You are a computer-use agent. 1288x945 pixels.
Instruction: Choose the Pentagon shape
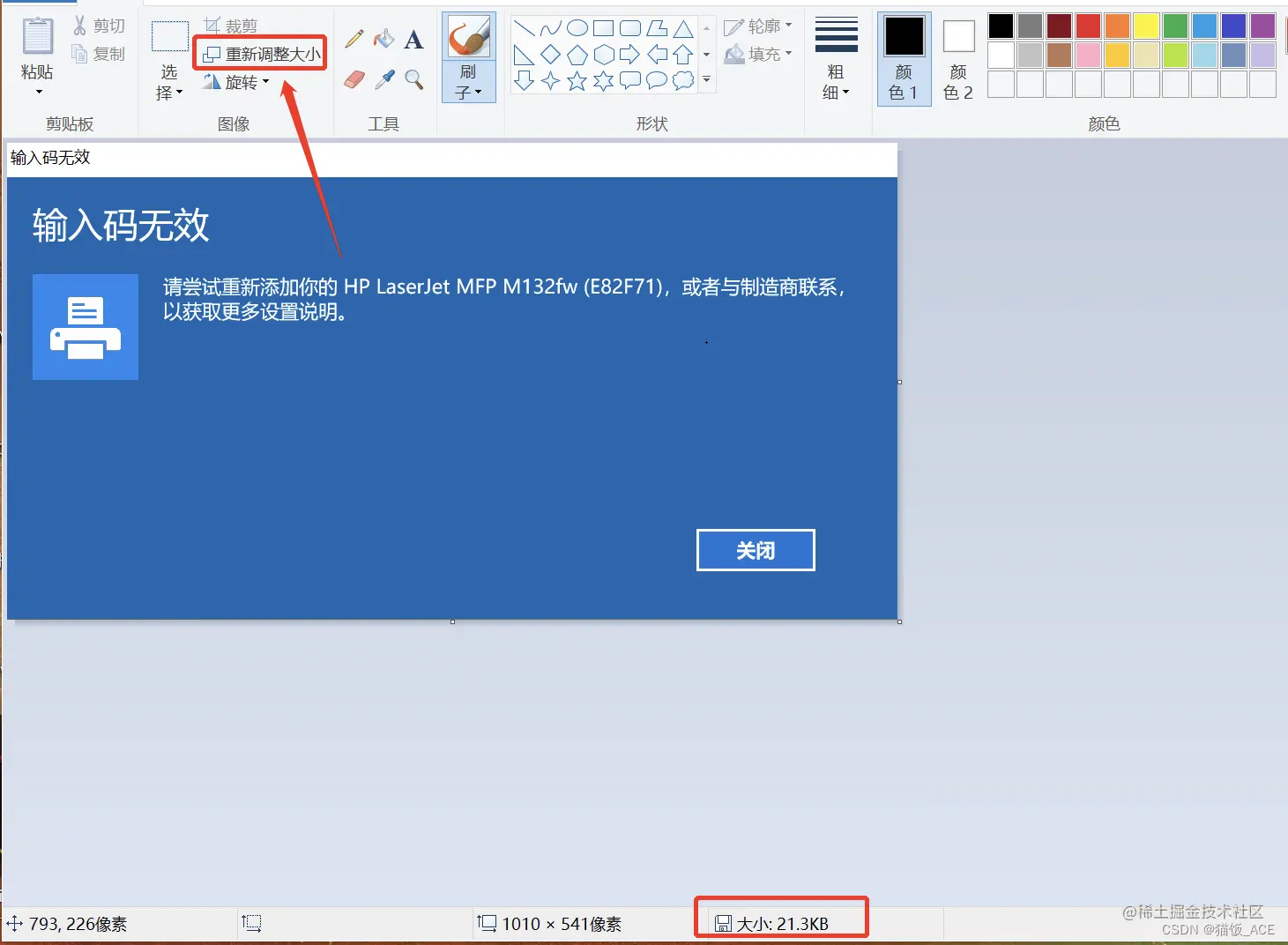pyautogui.click(x=577, y=55)
